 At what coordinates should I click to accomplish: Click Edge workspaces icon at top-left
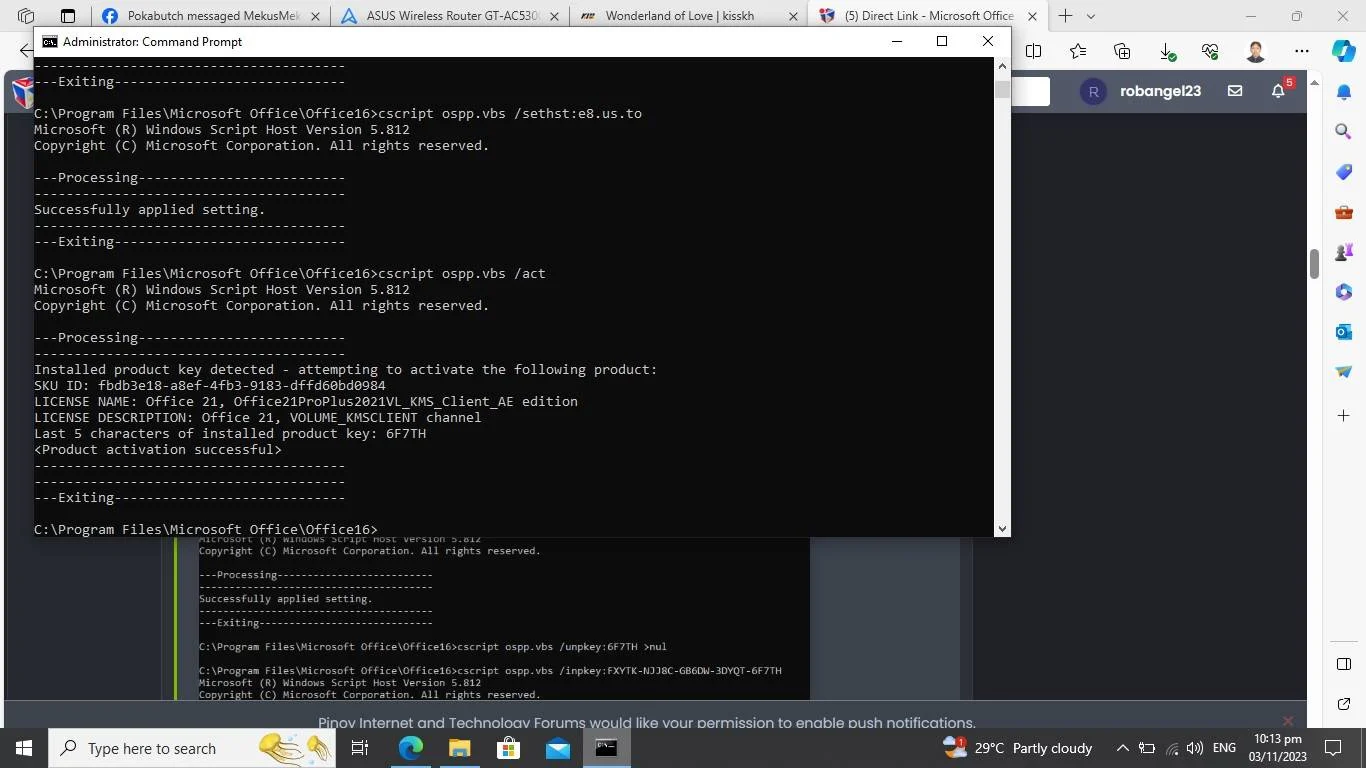(26, 16)
